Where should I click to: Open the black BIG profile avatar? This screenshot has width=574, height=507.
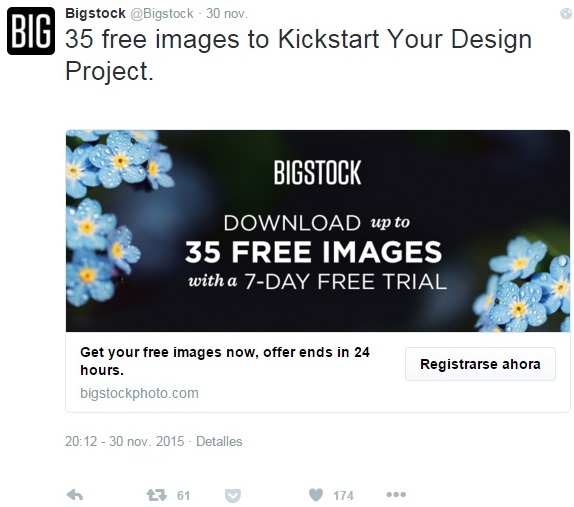[x=31, y=31]
